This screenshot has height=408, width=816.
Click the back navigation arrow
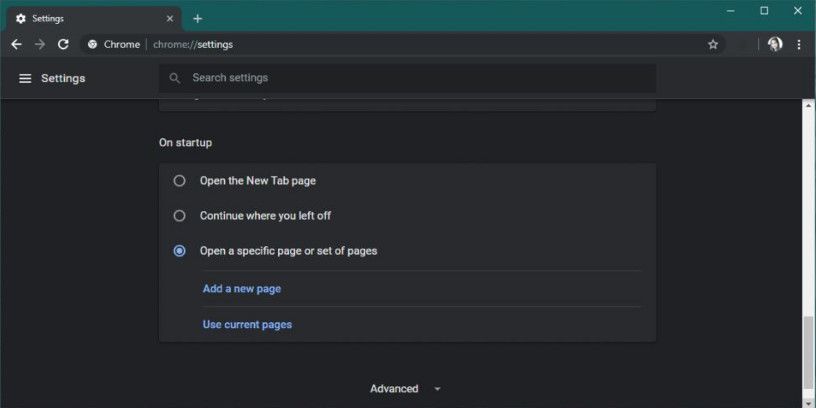coord(16,44)
